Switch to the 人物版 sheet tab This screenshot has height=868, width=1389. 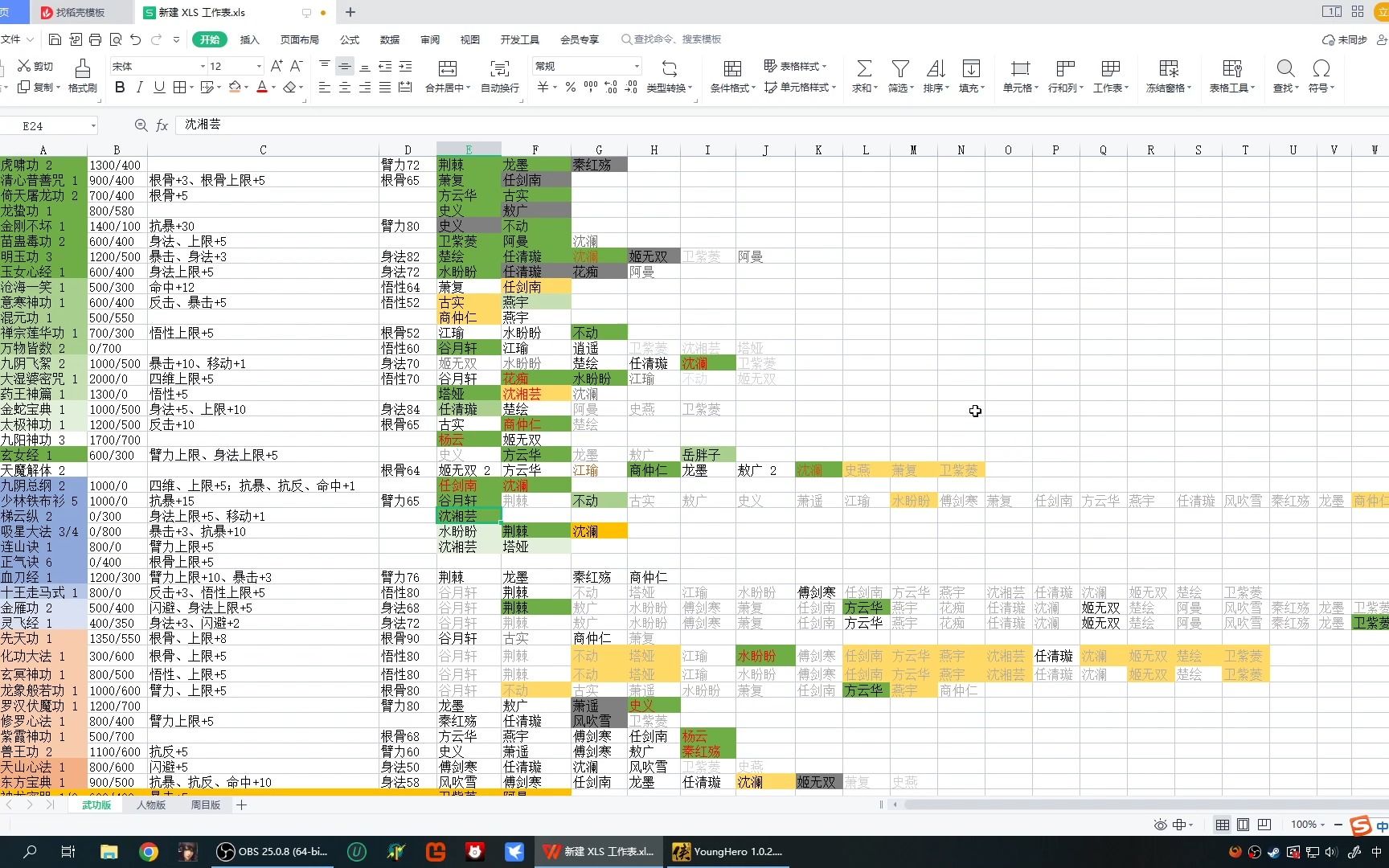(150, 805)
